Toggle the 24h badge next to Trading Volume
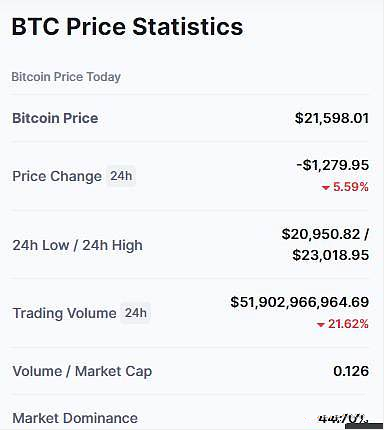Image resolution: width=385 pixels, height=431 pixels. 136,313
